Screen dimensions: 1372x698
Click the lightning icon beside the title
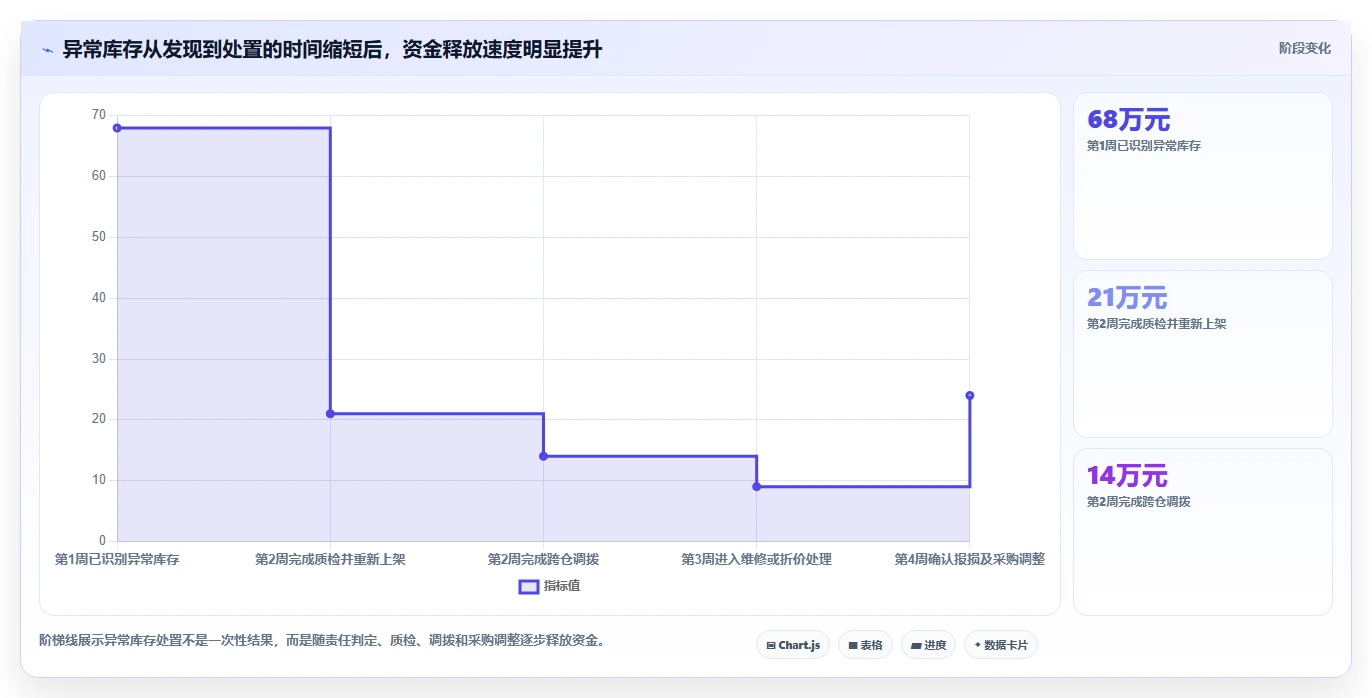[x=48, y=50]
